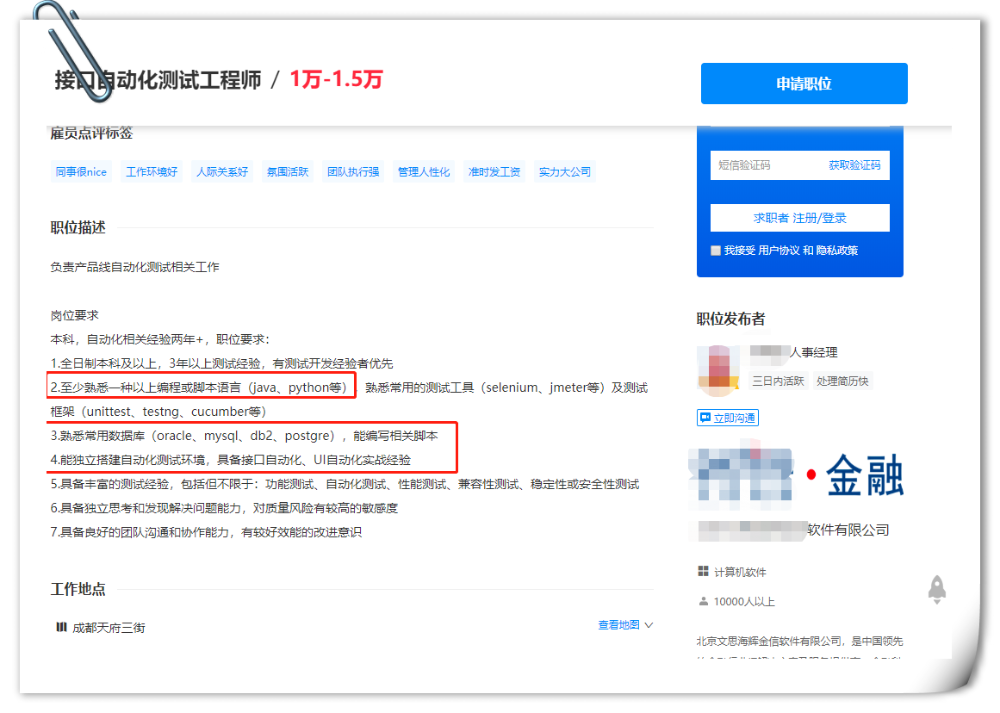Click requirement 7 about 团队沟通和协作能力
Image resolution: width=1000 pixels, height=713 pixels.
205,533
